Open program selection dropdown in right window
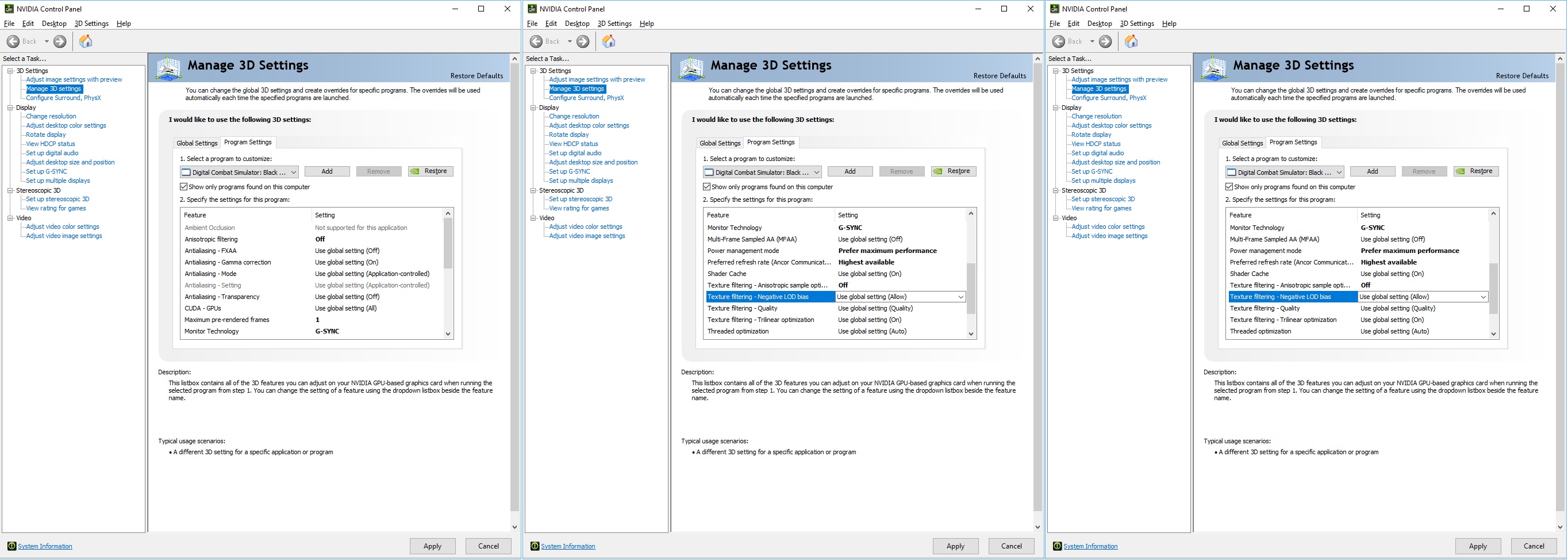Screen dimensions: 1568x560 1285,172
